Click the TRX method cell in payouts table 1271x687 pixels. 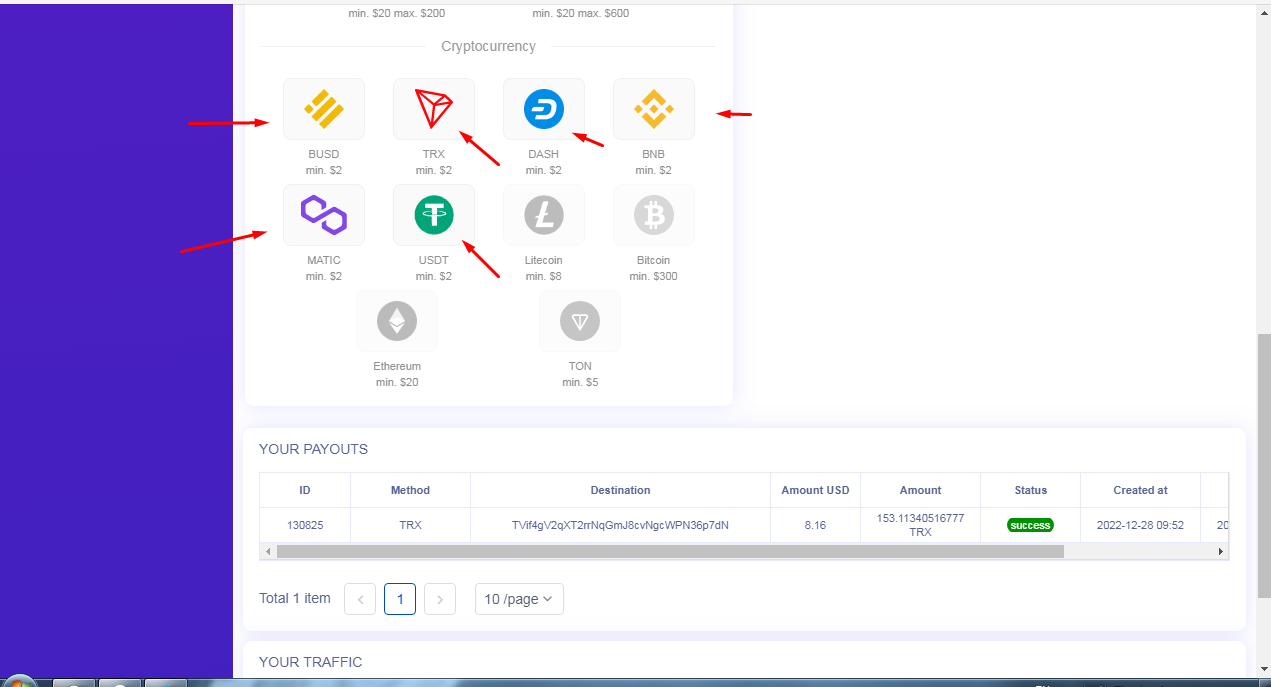click(410, 525)
